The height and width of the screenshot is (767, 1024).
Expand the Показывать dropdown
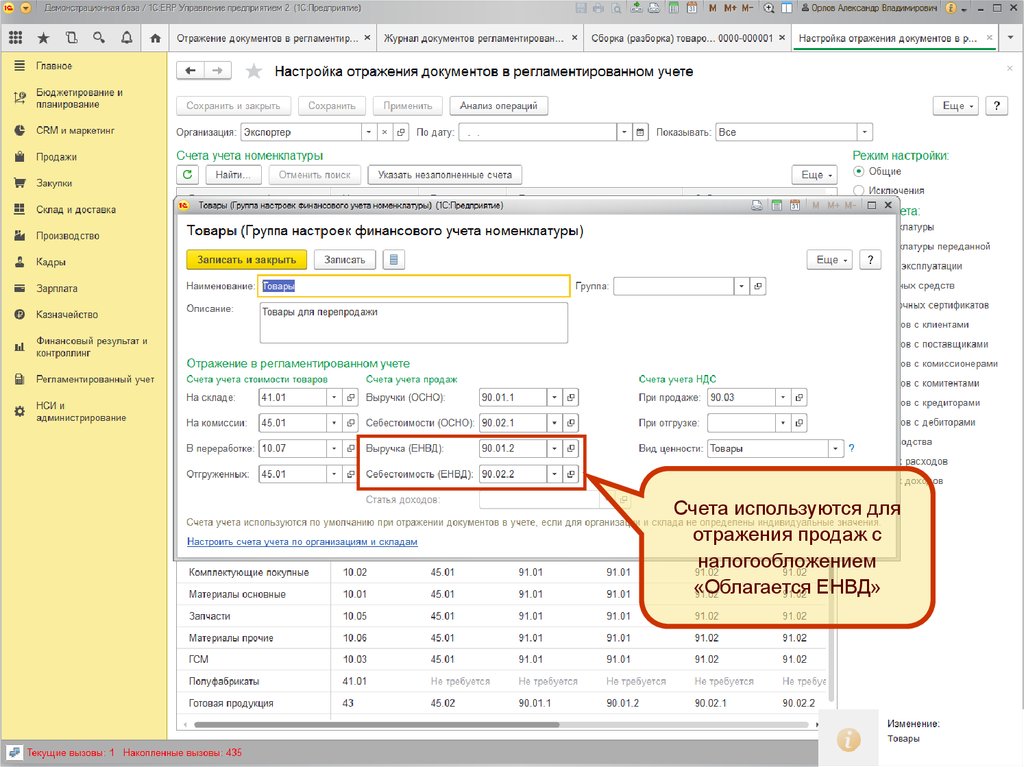(x=864, y=132)
